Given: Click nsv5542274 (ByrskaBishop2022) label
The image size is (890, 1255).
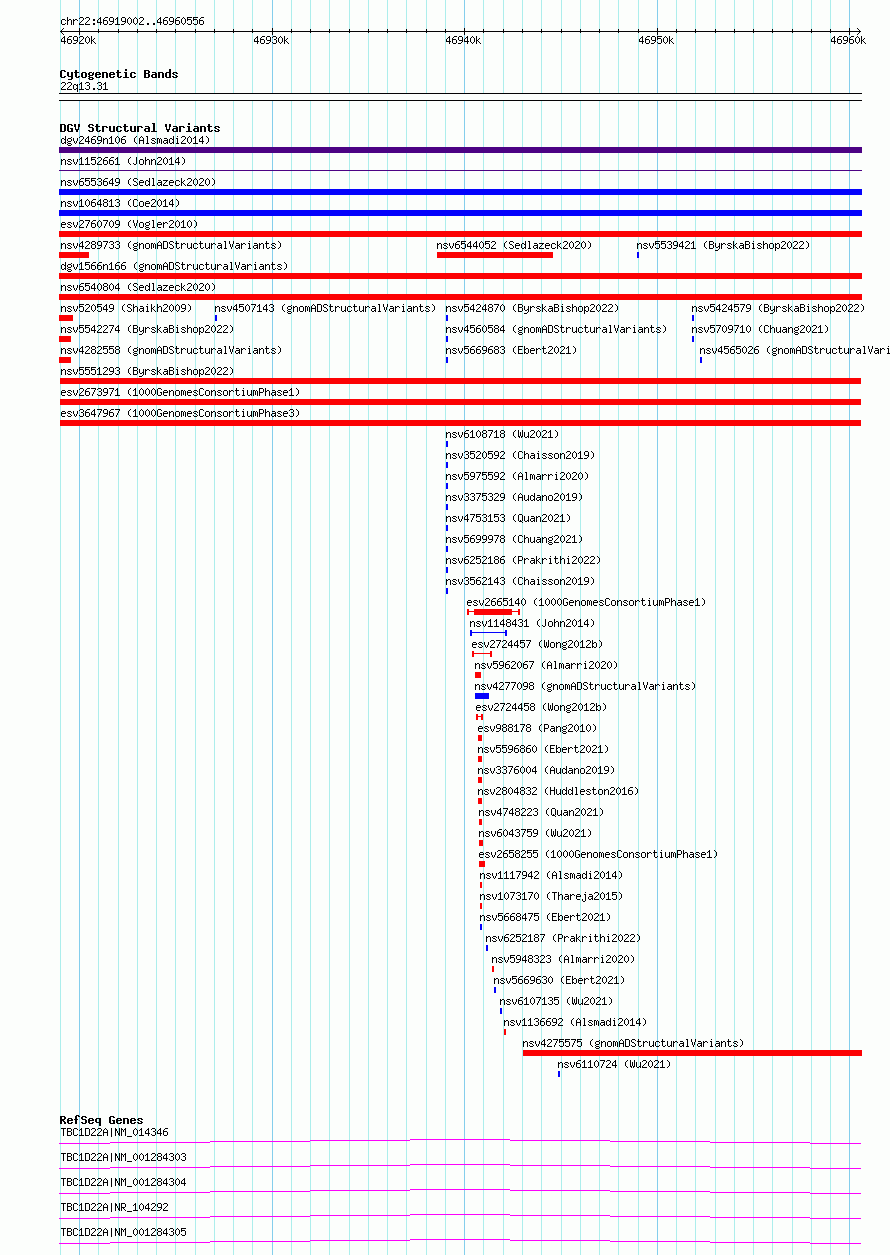Looking at the screenshot, I should coord(147,330).
